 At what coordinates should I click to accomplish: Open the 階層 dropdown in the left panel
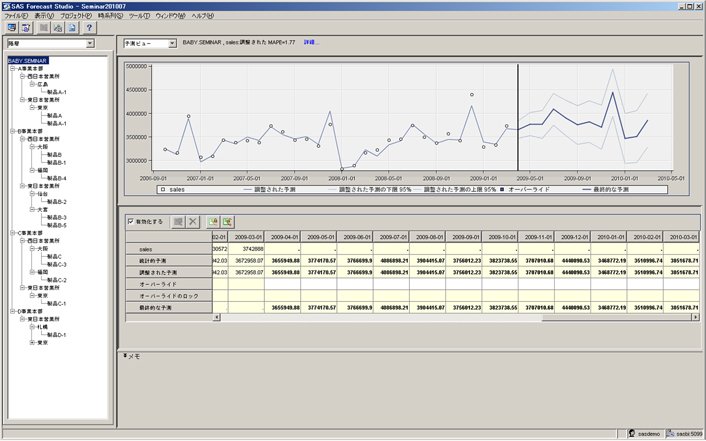[90, 43]
